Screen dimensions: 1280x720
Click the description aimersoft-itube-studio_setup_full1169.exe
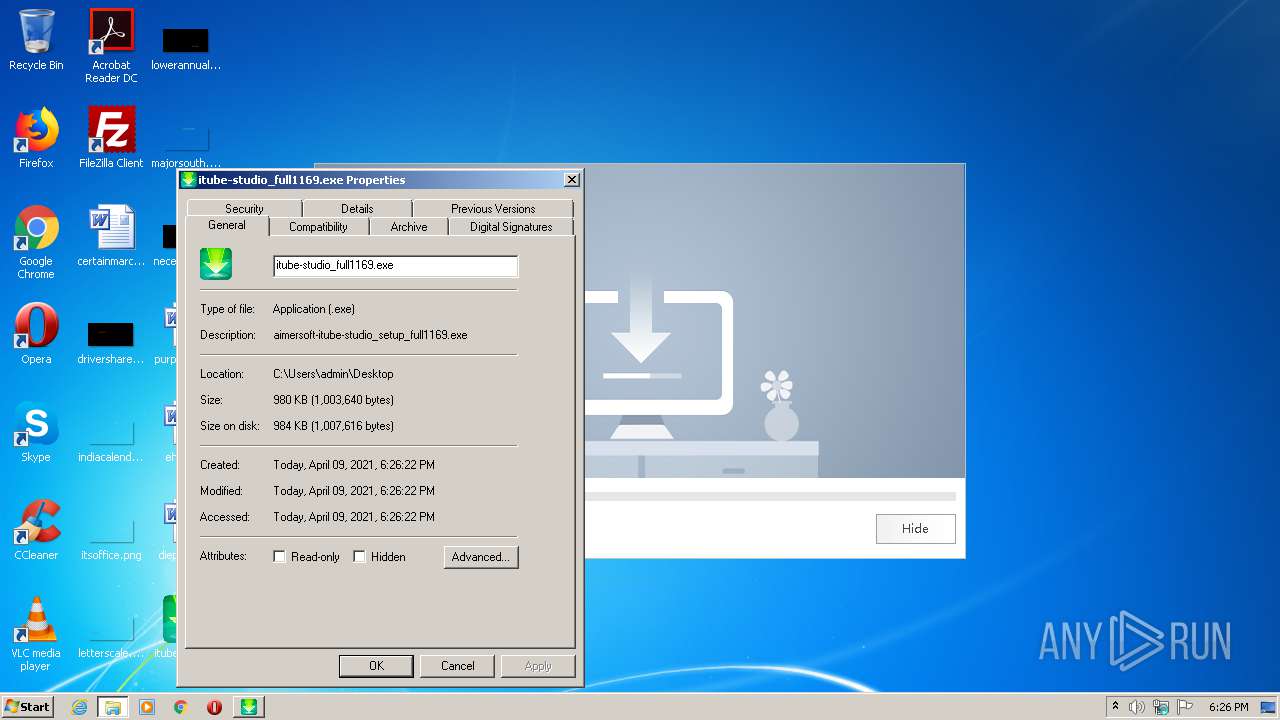pyautogui.click(x=370, y=335)
